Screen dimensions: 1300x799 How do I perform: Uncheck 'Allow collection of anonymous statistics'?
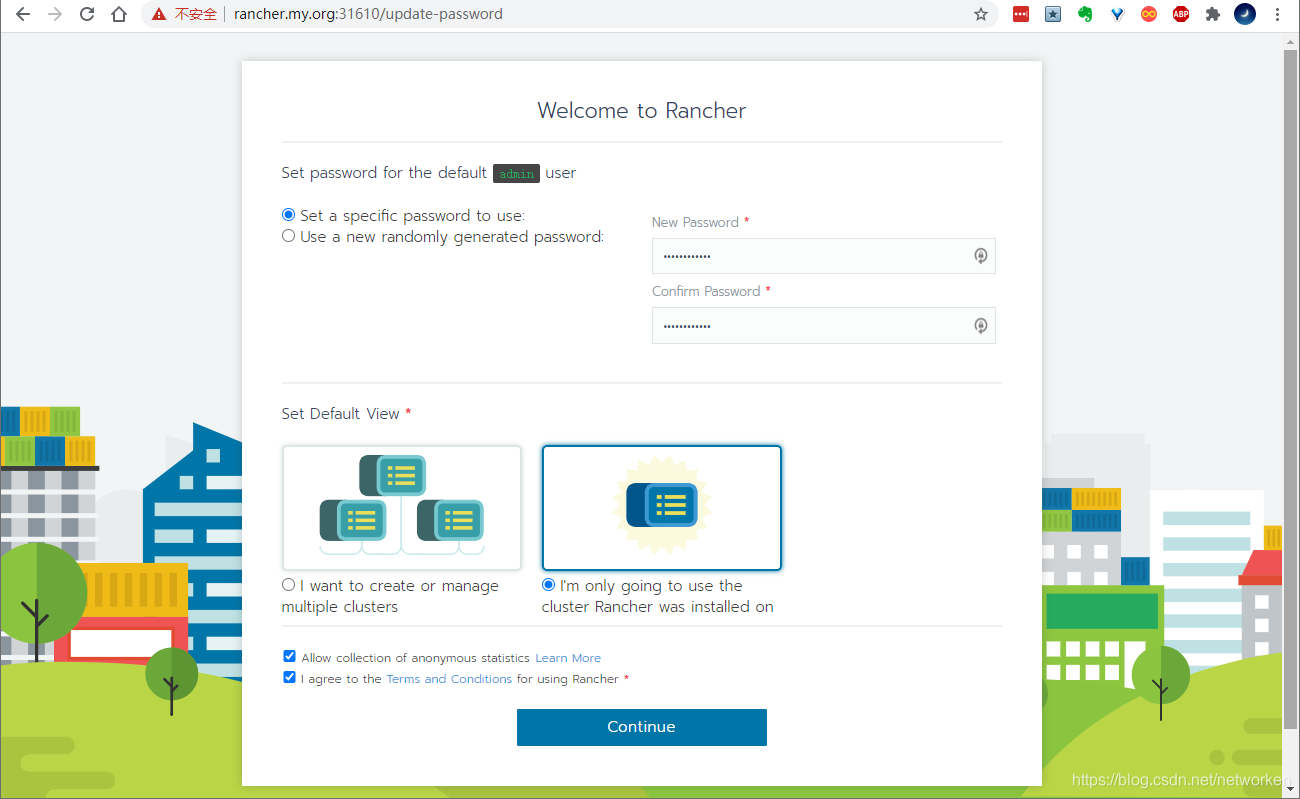[x=289, y=657]
